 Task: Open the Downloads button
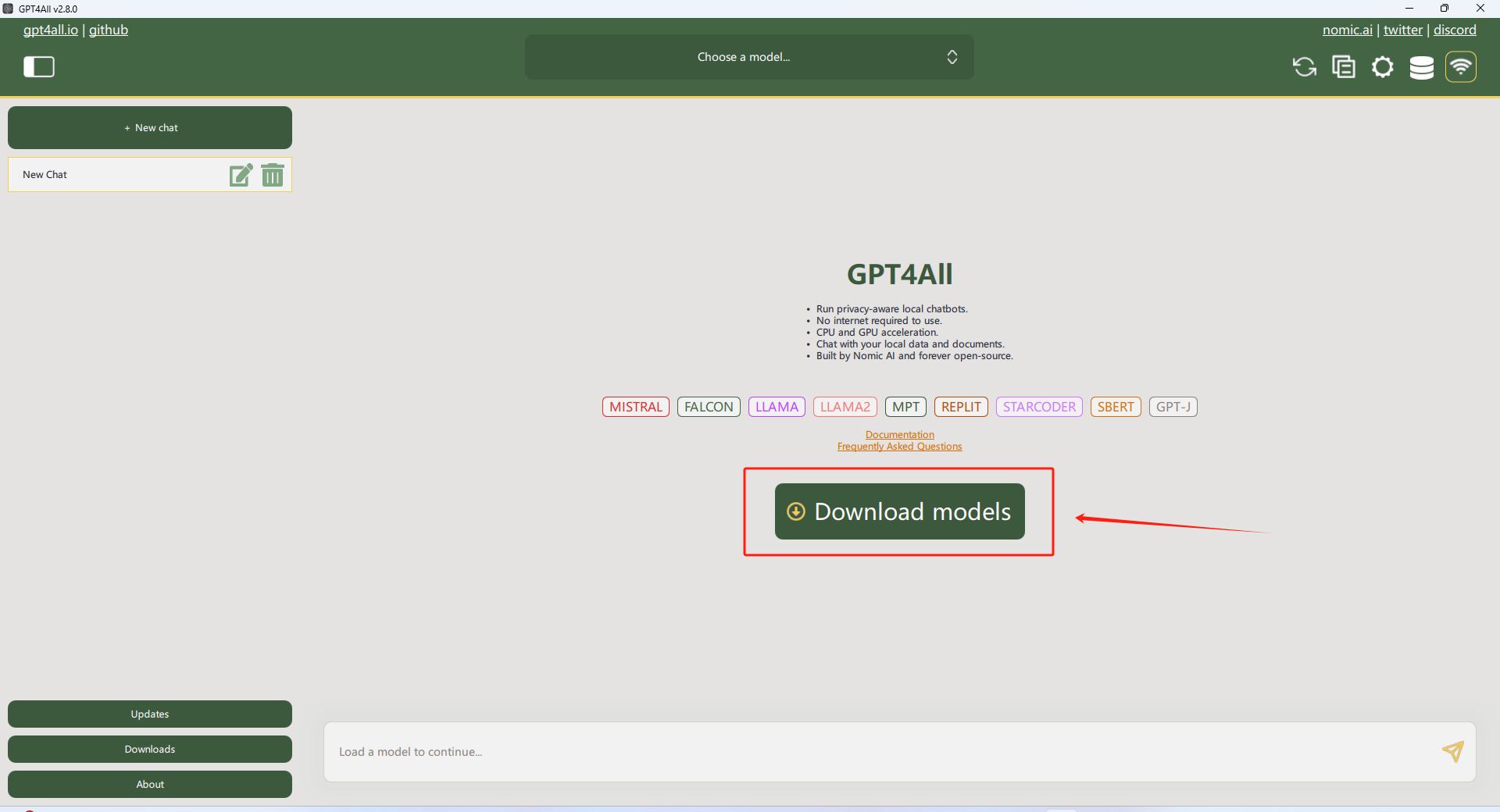pos(150,750)
